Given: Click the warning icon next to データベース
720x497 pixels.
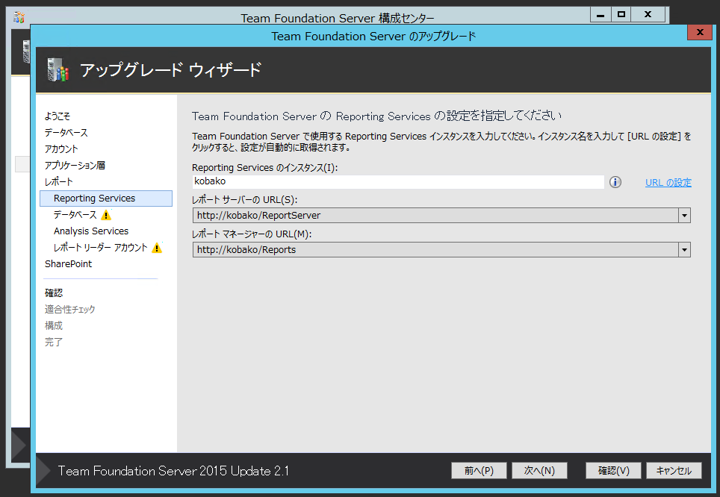Looking at the screenshot, I should click(106, 215).
